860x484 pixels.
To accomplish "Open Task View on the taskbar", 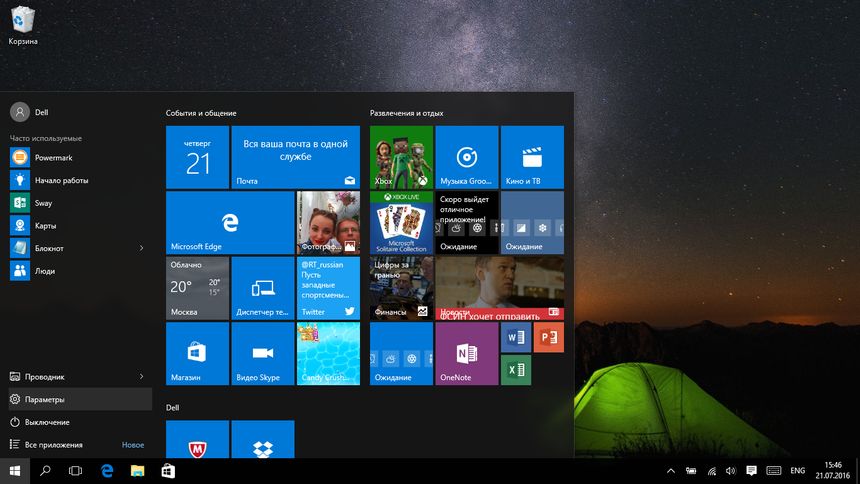I will pyautogui.click(x=75, y=470).
